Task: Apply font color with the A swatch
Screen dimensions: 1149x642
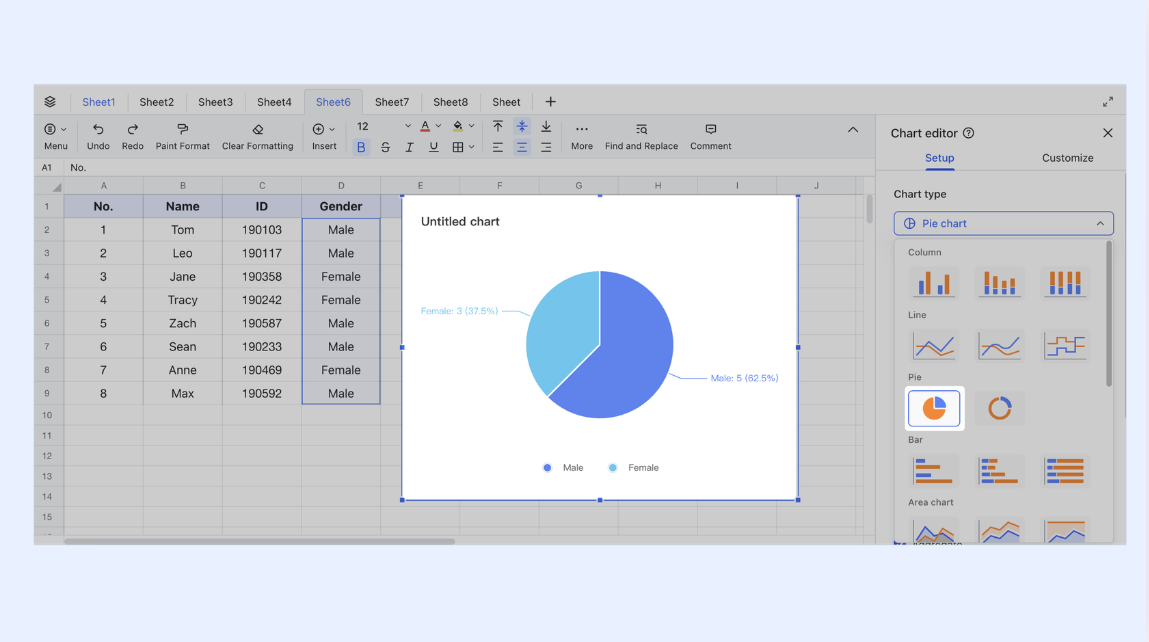Action: click(425, 127)
